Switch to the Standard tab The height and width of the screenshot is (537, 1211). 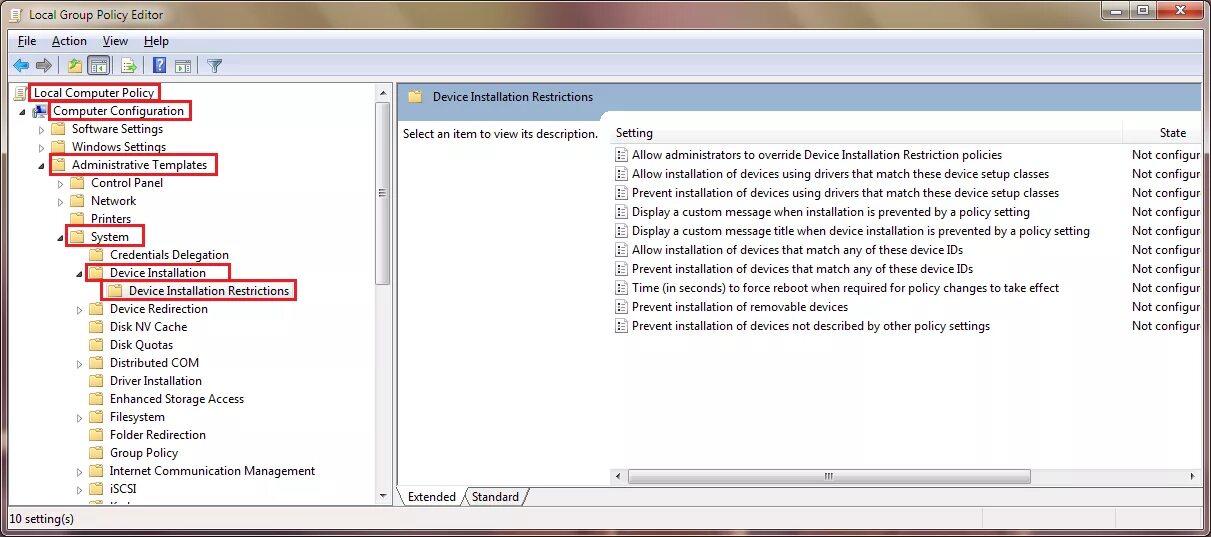(x=495, y=497)
